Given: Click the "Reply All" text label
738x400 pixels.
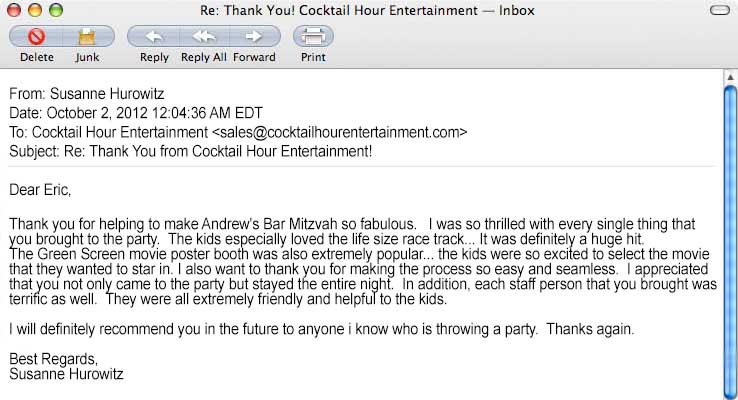Looking at the screenshot, I should [x=204, y=57].
